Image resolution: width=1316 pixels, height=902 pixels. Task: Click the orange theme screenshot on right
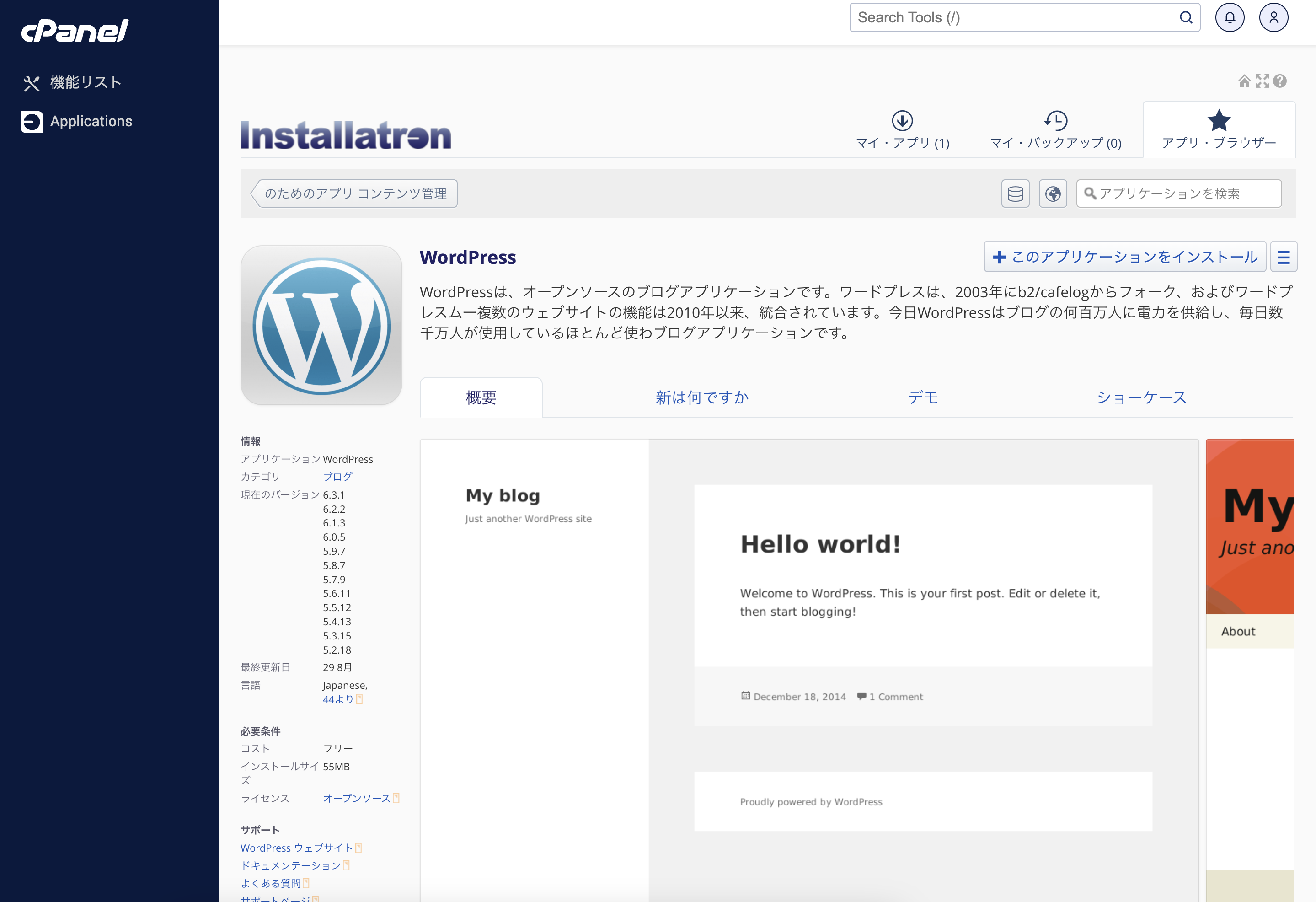(1250, 670)
